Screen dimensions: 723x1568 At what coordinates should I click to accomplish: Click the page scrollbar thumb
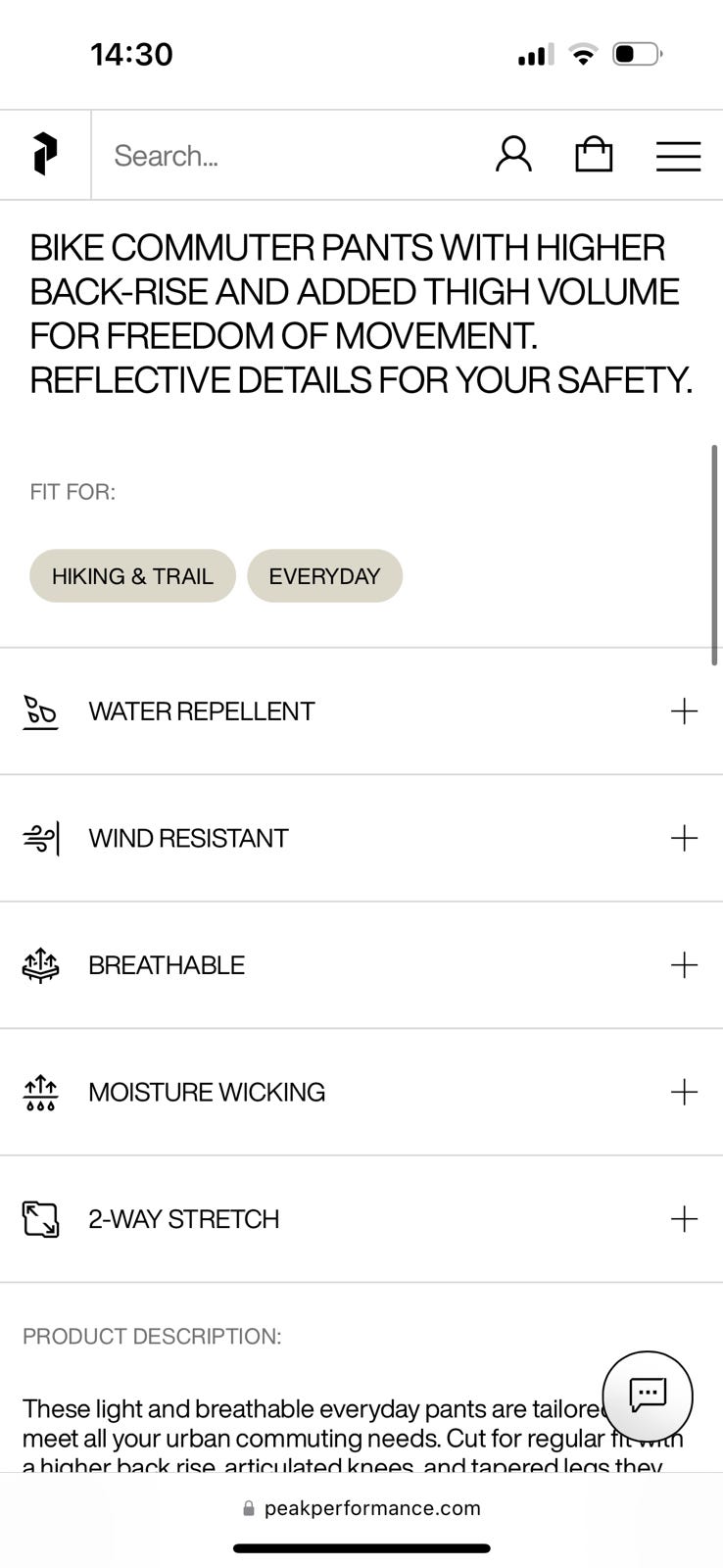coord(715,555)
